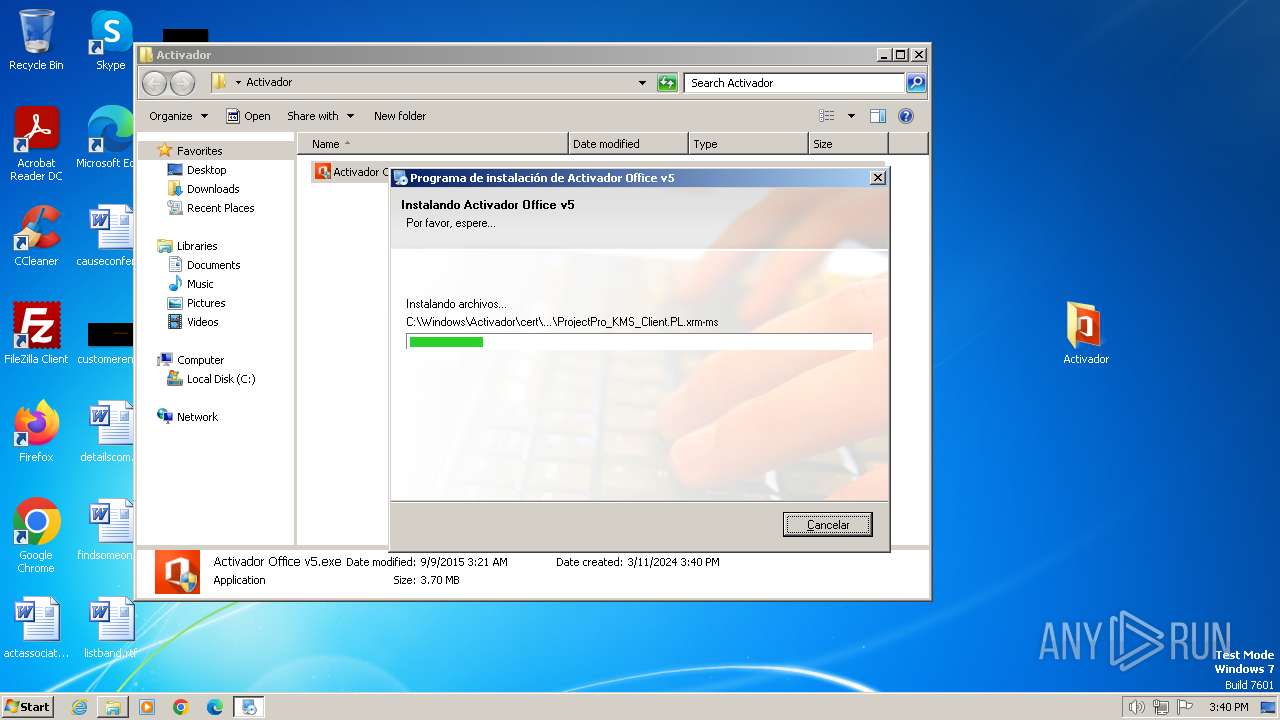This screenshot has height=720, width=1280.
Task: Open Videos library
Action: [202, 322]
